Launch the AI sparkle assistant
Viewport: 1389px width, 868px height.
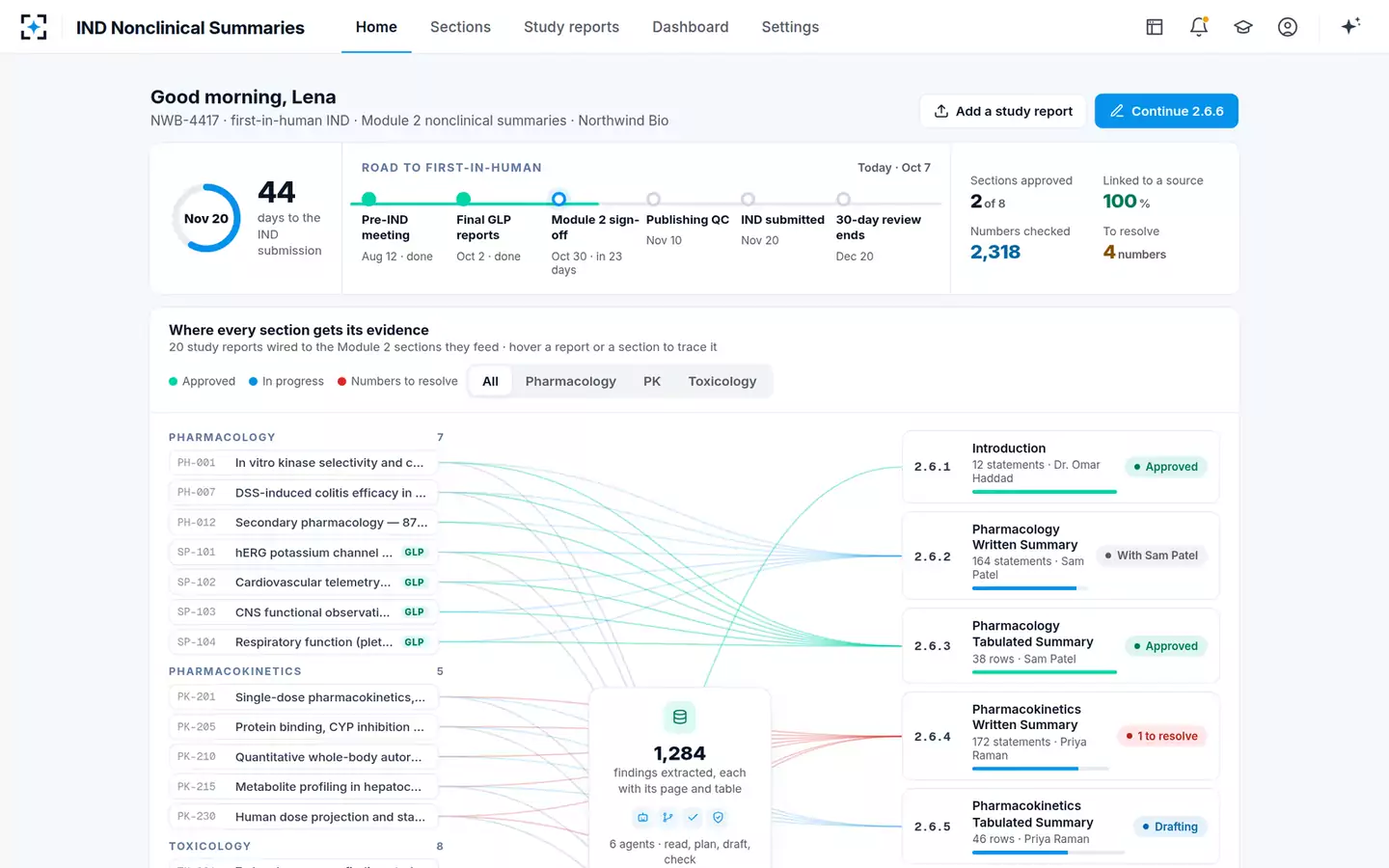(x=1350, y=26)
